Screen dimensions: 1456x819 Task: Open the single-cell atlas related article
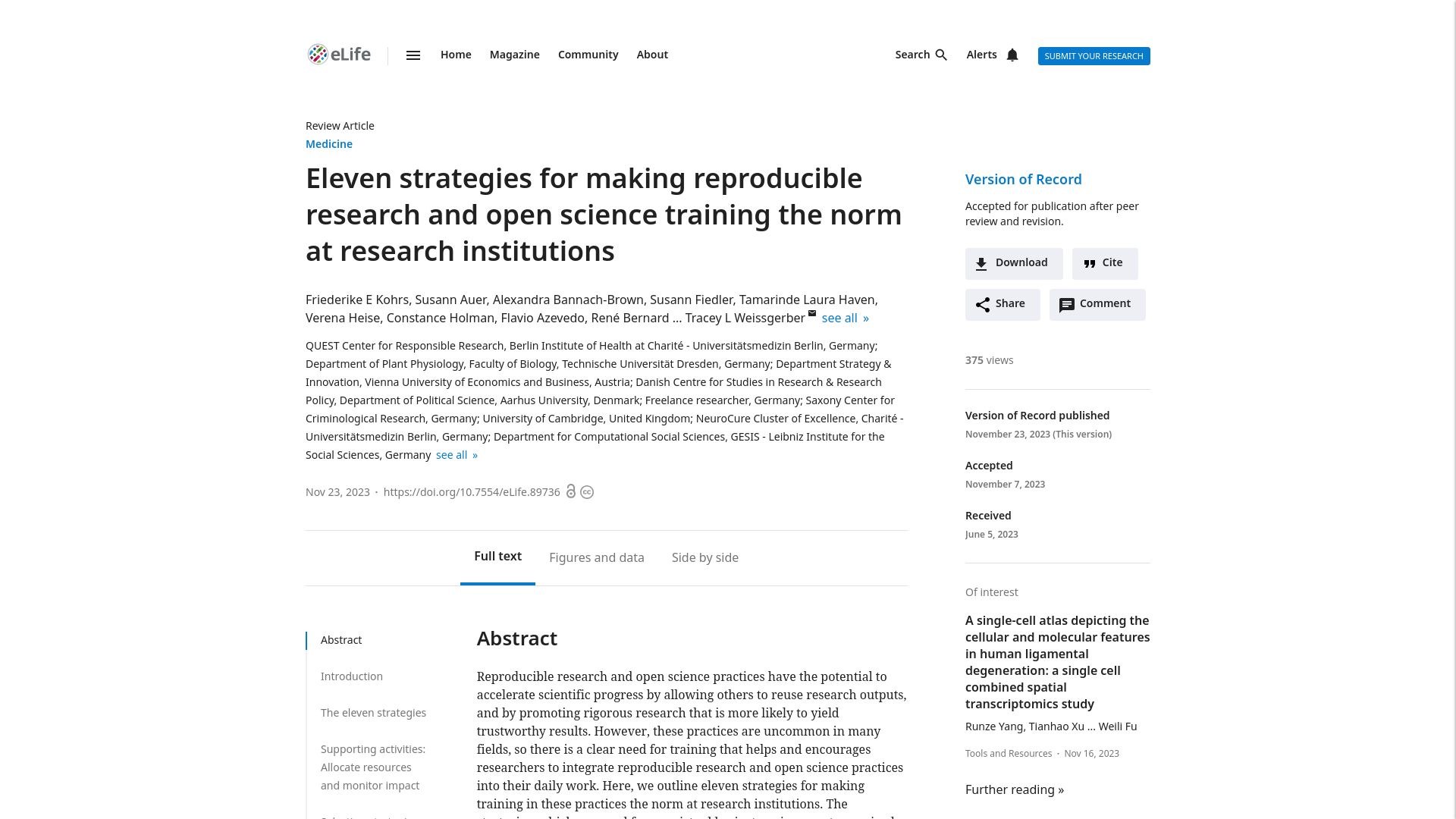[1057, 662]
